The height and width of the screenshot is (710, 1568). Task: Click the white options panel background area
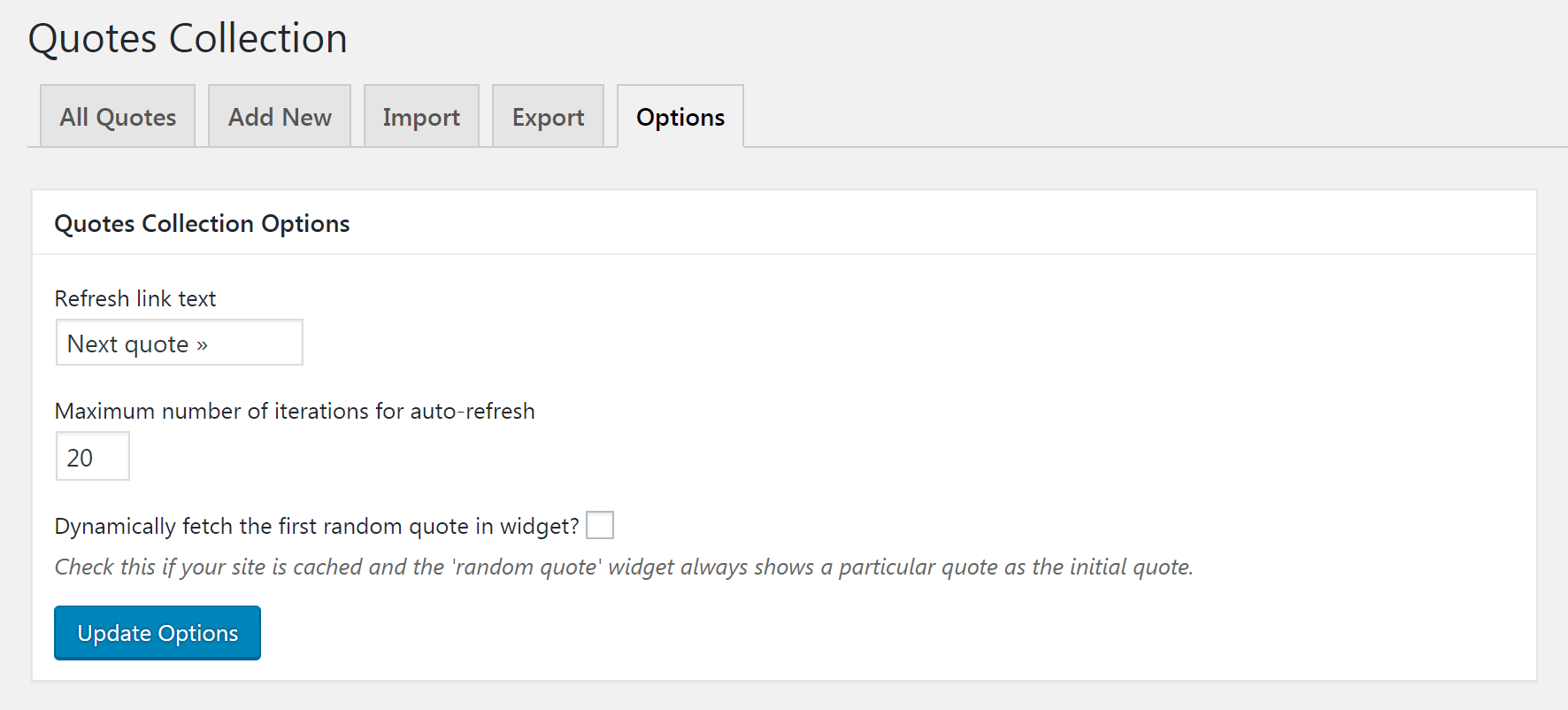(x=1062, y=398)
